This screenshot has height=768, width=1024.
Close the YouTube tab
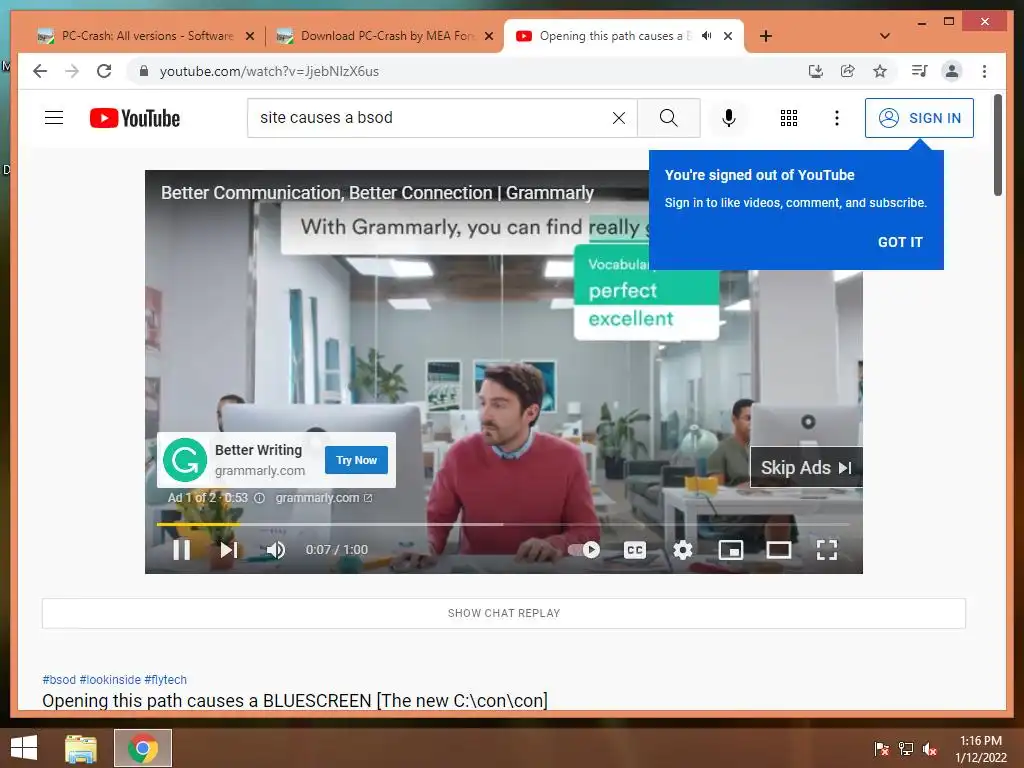tap(728, 36)
